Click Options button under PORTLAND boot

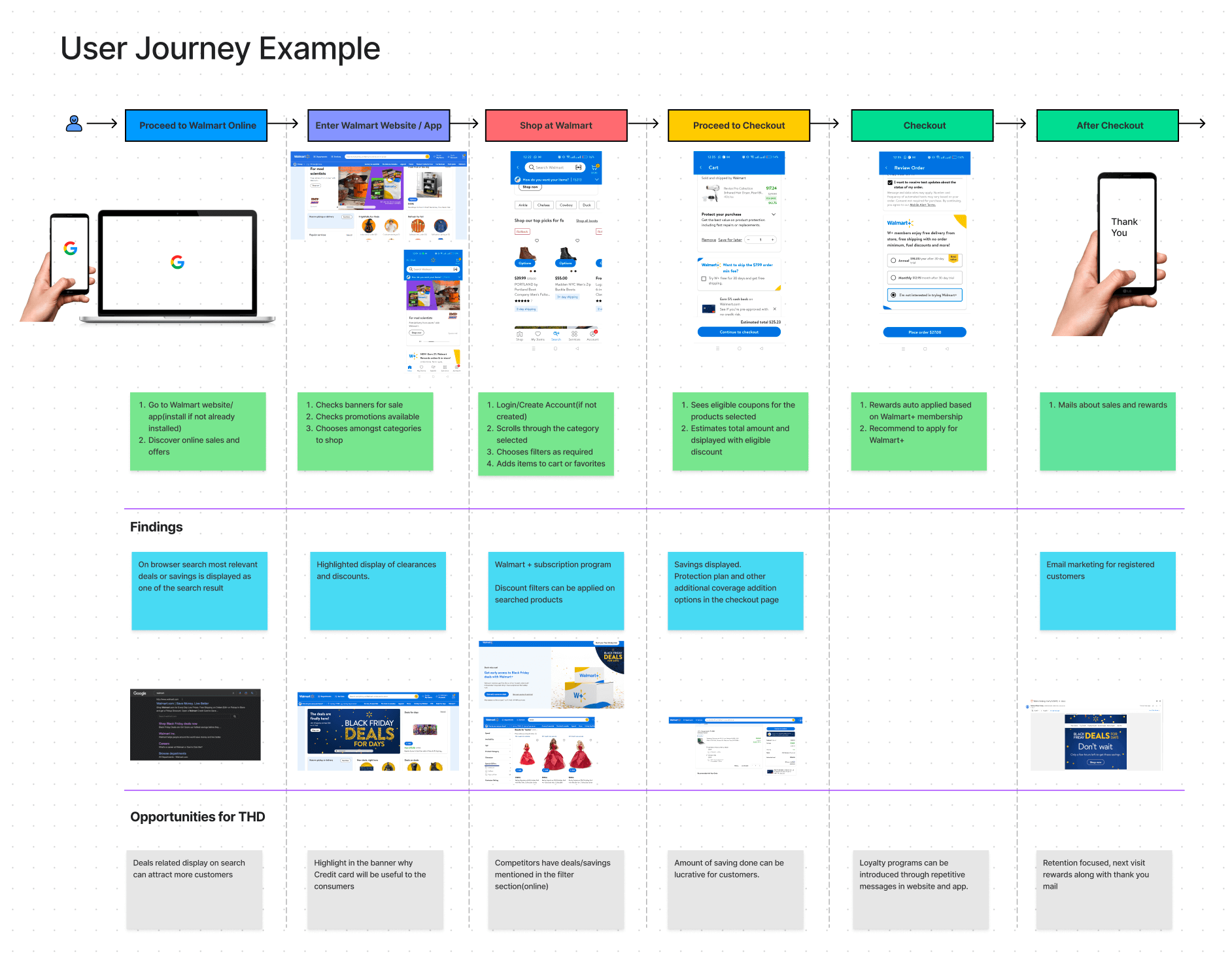[x=525, y=264]
